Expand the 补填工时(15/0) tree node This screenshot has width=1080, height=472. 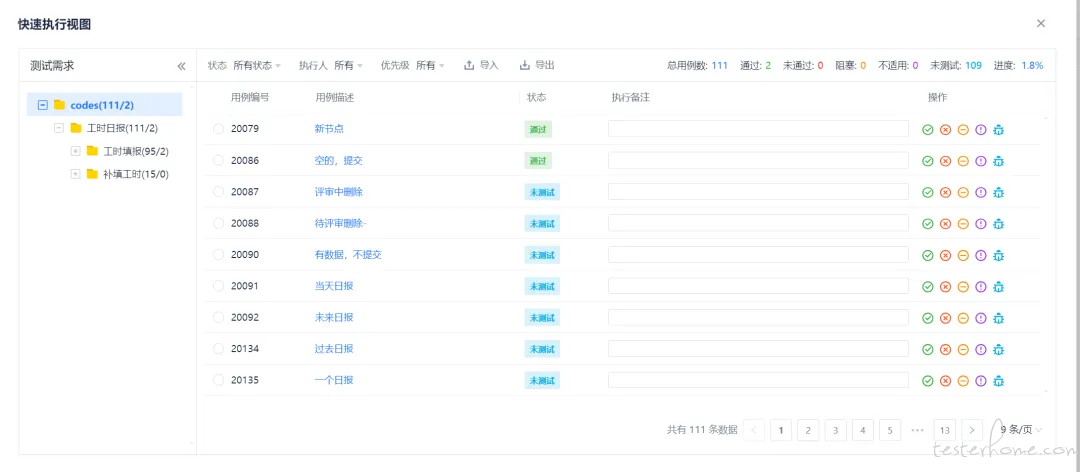[76, 174]
